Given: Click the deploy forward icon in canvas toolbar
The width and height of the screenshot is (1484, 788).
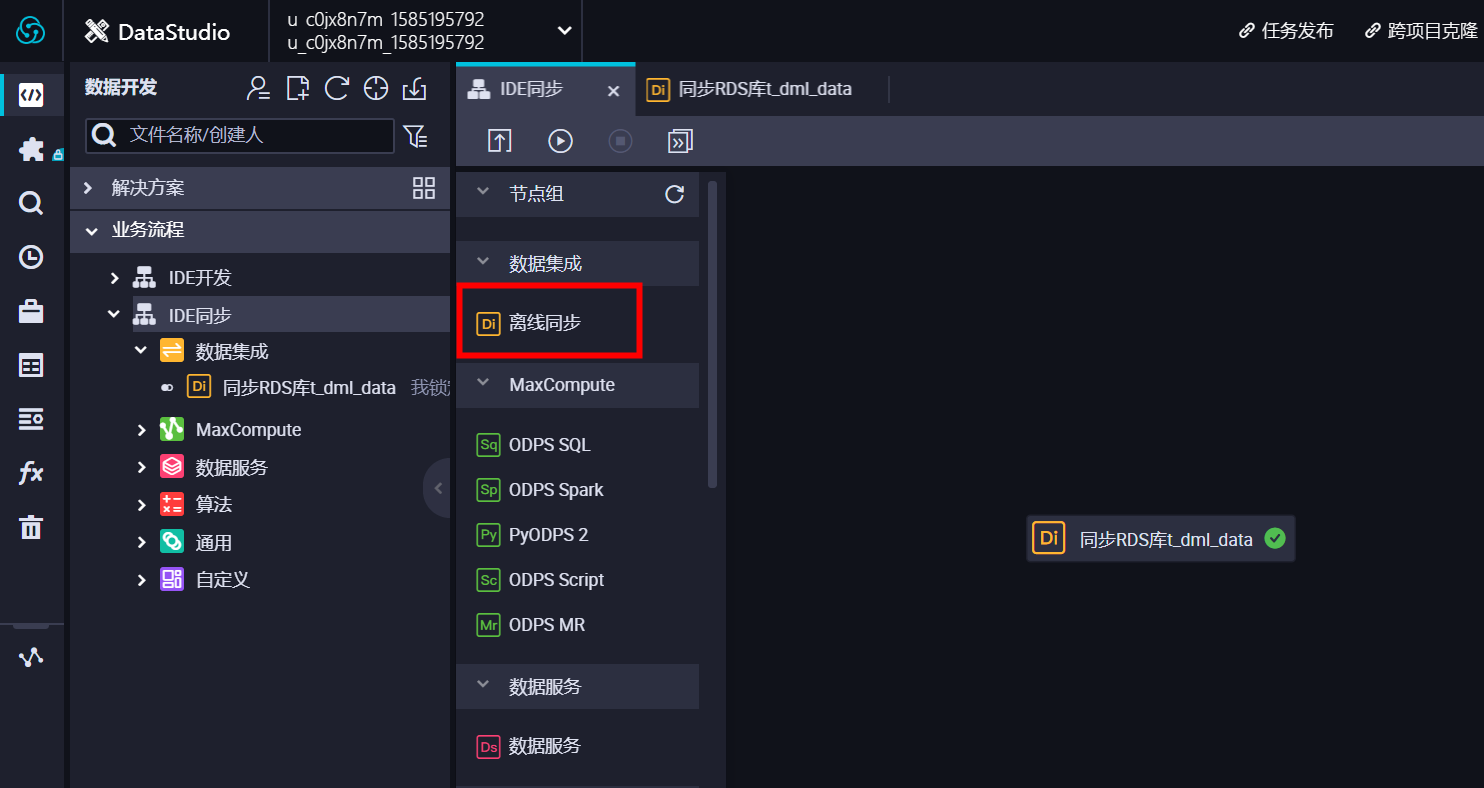Looking at the screenshot, I should tap(681, 141).
